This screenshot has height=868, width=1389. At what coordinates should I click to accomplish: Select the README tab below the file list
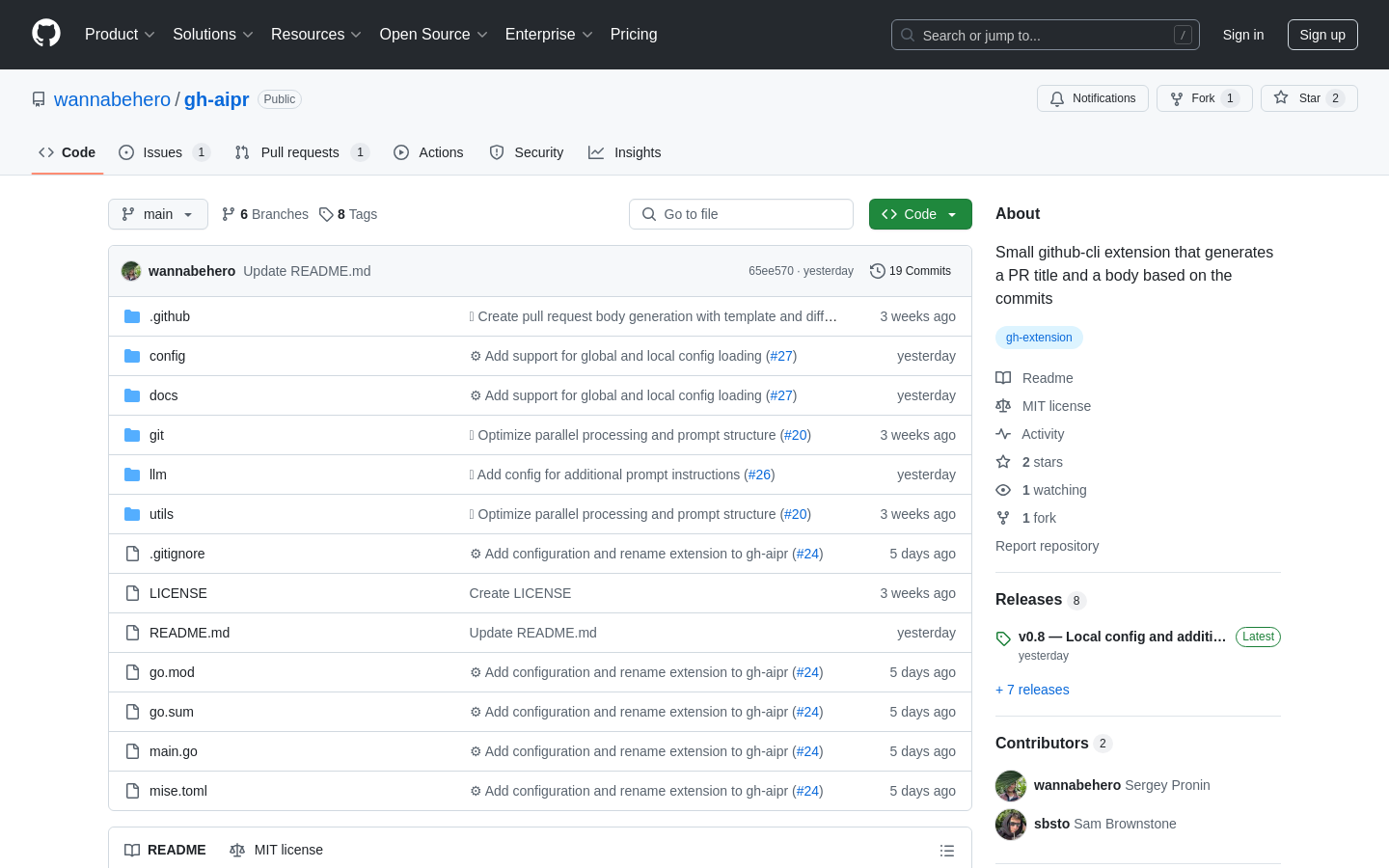pos(165,850)
